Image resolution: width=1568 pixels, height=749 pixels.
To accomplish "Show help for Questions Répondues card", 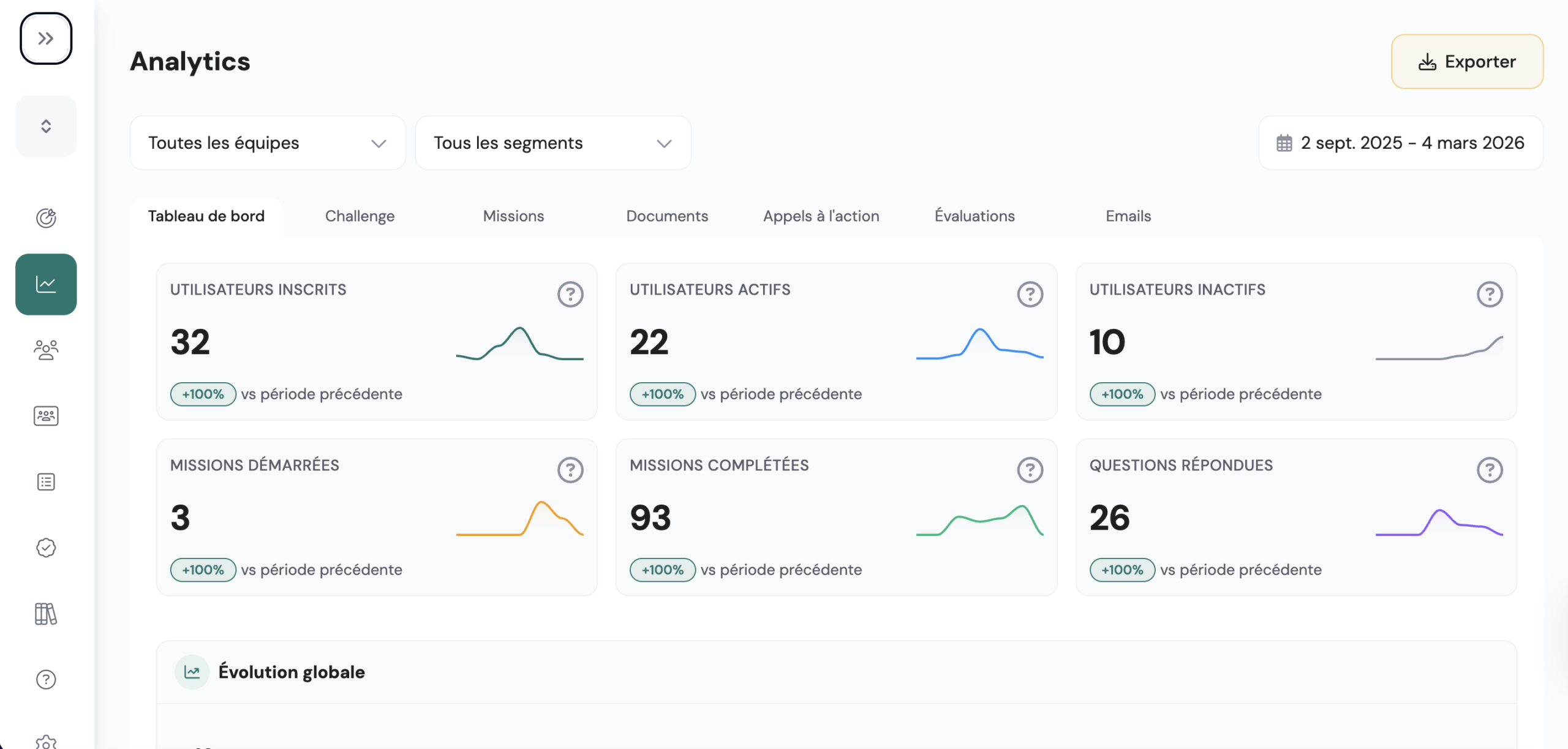I will click(x=1490, y=470).
